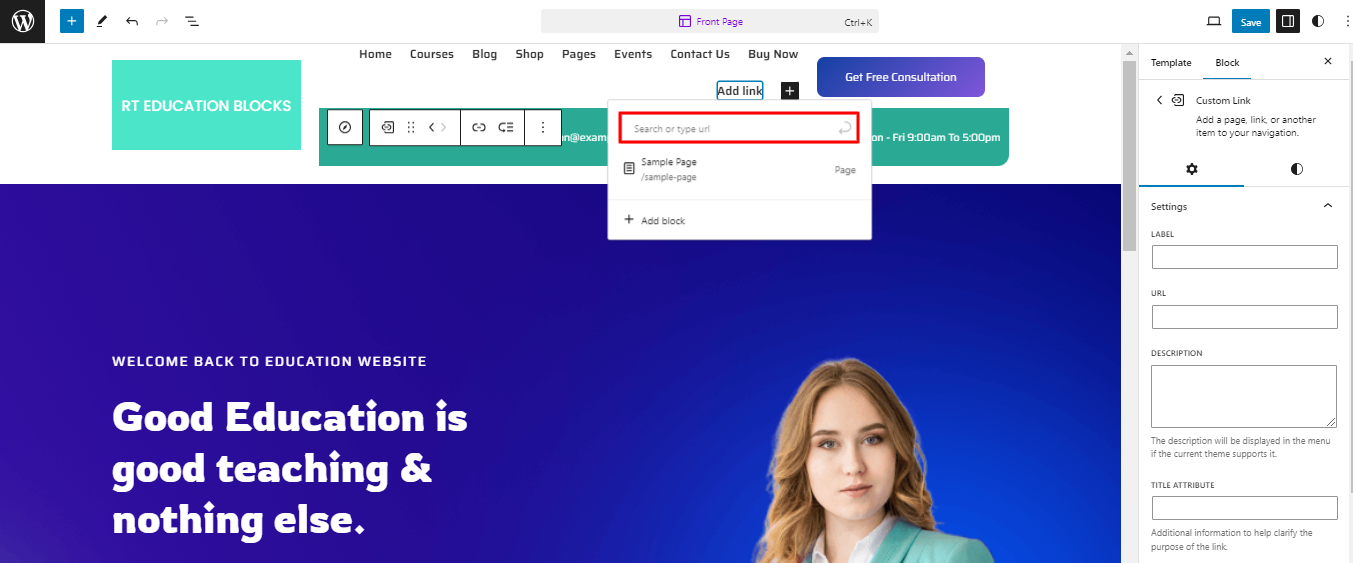Click the Link chain icon in block toolbar
This screenshot has height=563, width=1353.
[478, 127]
